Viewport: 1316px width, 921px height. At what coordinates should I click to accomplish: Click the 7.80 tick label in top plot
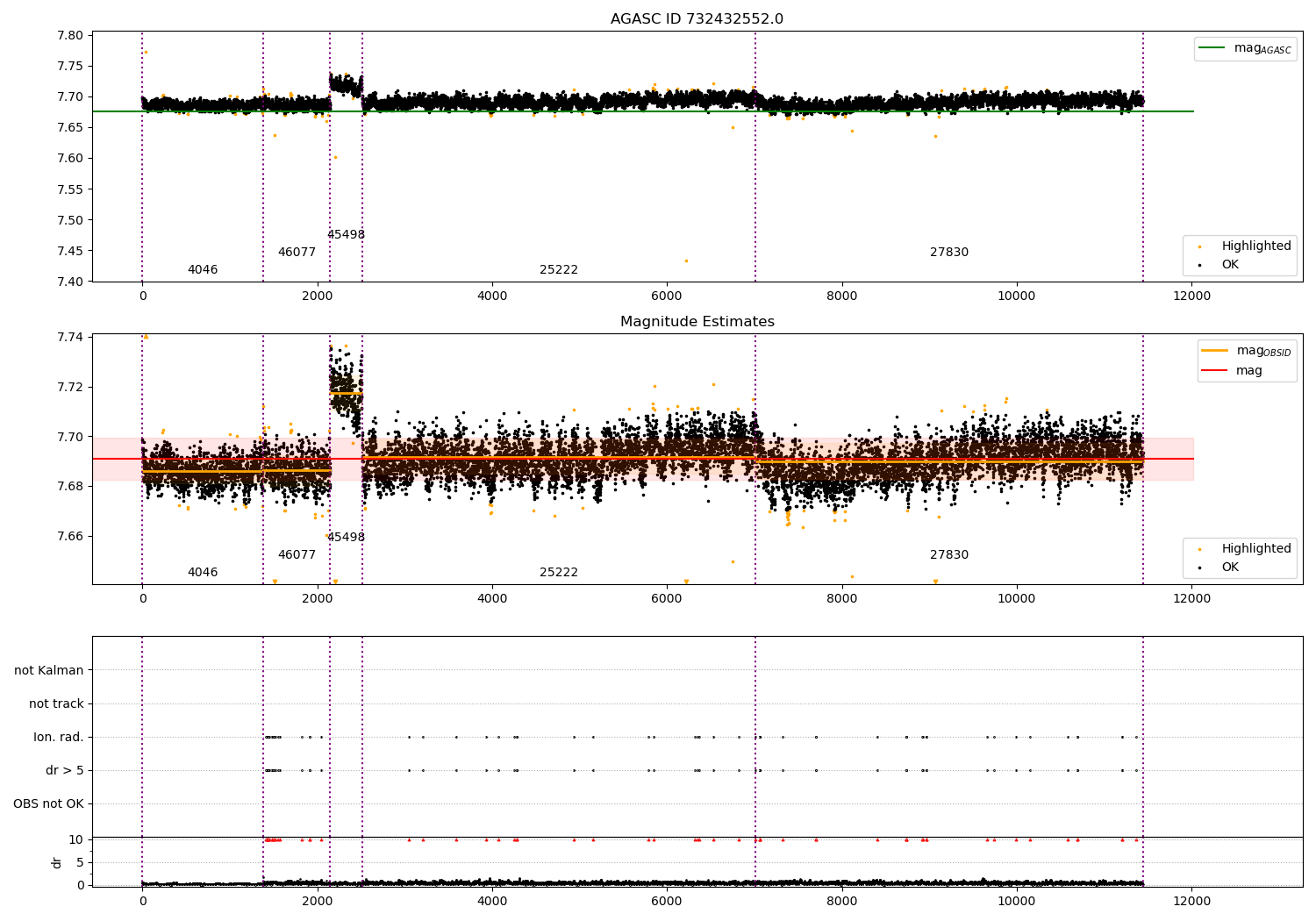pyautogui.click(x=70, y=36)
